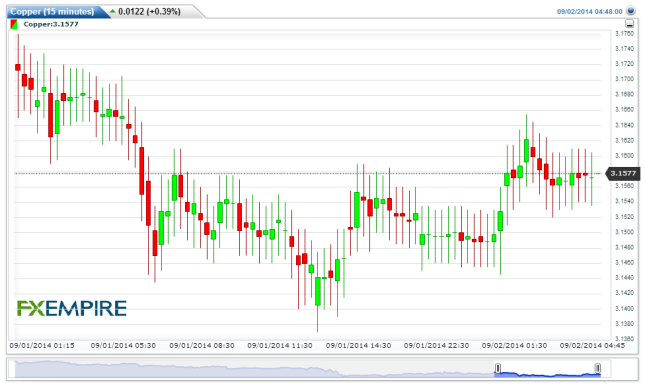
Task: Select the Copper (15 minutes) tab
Action: [x=52, y=12]
